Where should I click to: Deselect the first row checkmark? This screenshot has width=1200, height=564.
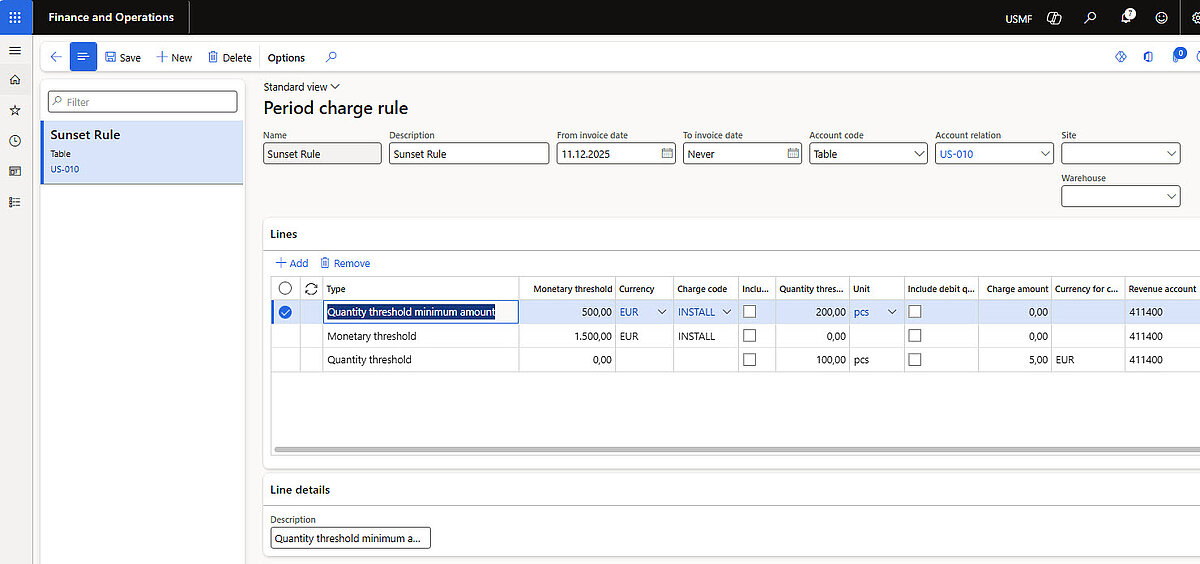(x=285, y=312)
